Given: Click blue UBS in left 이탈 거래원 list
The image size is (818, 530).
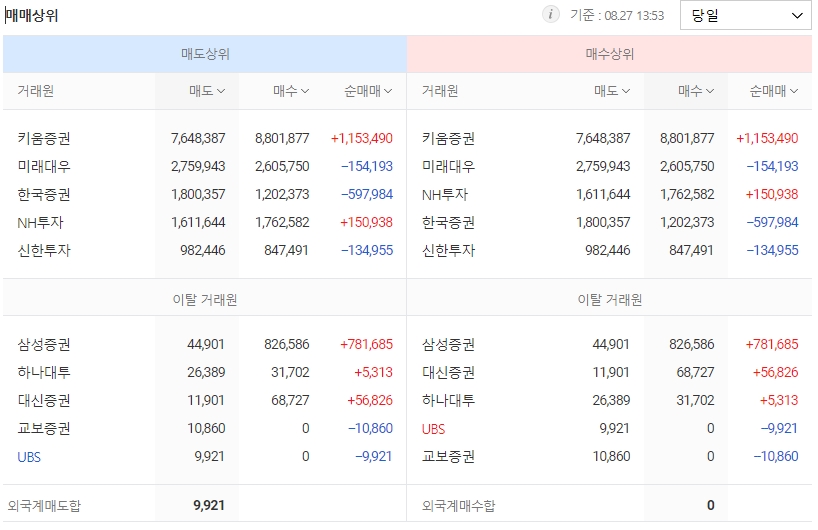Looking at the screenshot, I should pyautogui.click(x=29, y=457).
